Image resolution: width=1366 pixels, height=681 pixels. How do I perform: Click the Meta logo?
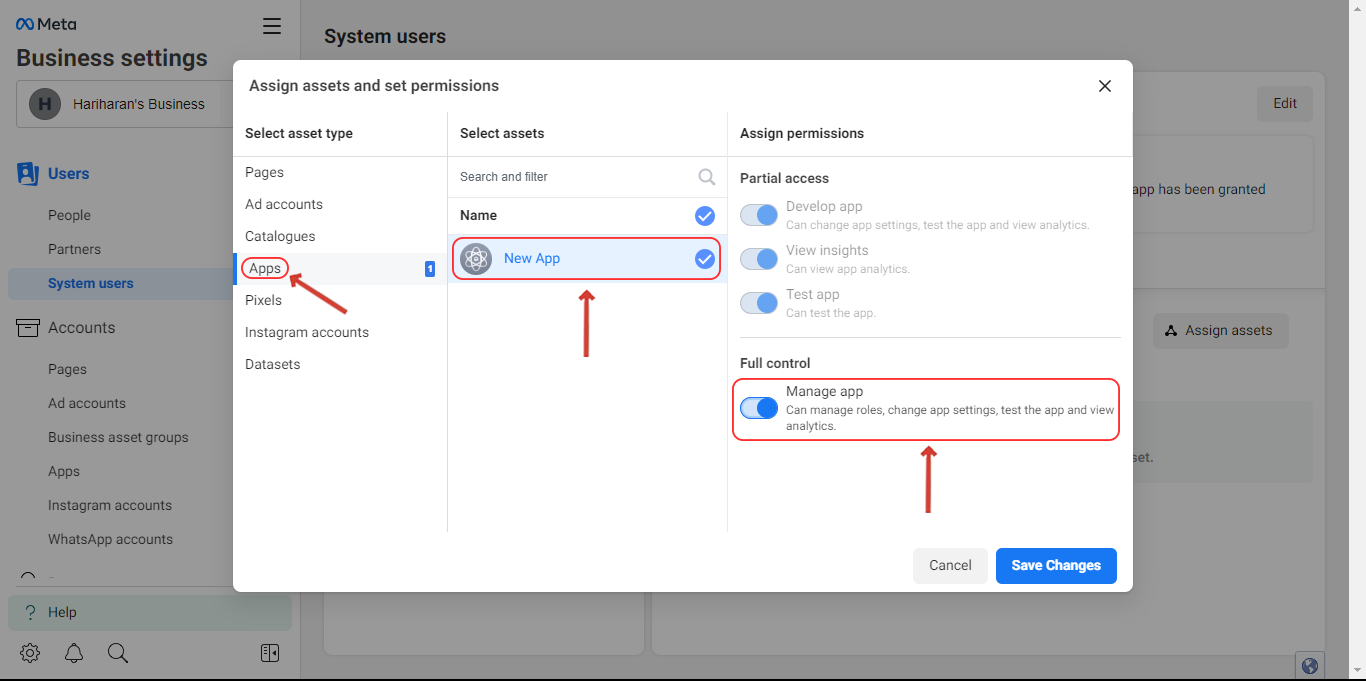46,24
